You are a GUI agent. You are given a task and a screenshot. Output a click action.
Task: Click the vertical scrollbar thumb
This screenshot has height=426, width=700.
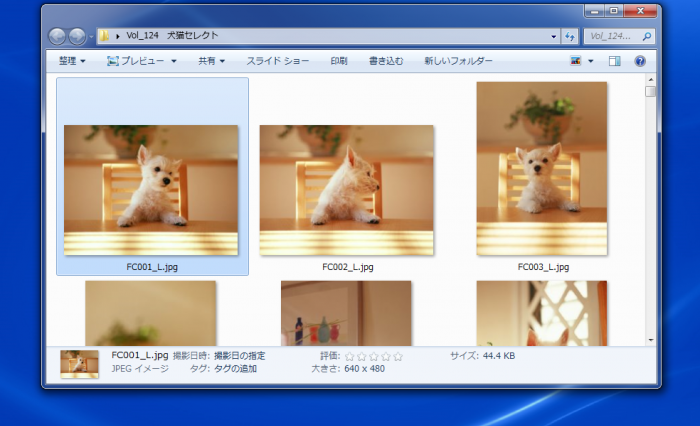click(651, 92)
